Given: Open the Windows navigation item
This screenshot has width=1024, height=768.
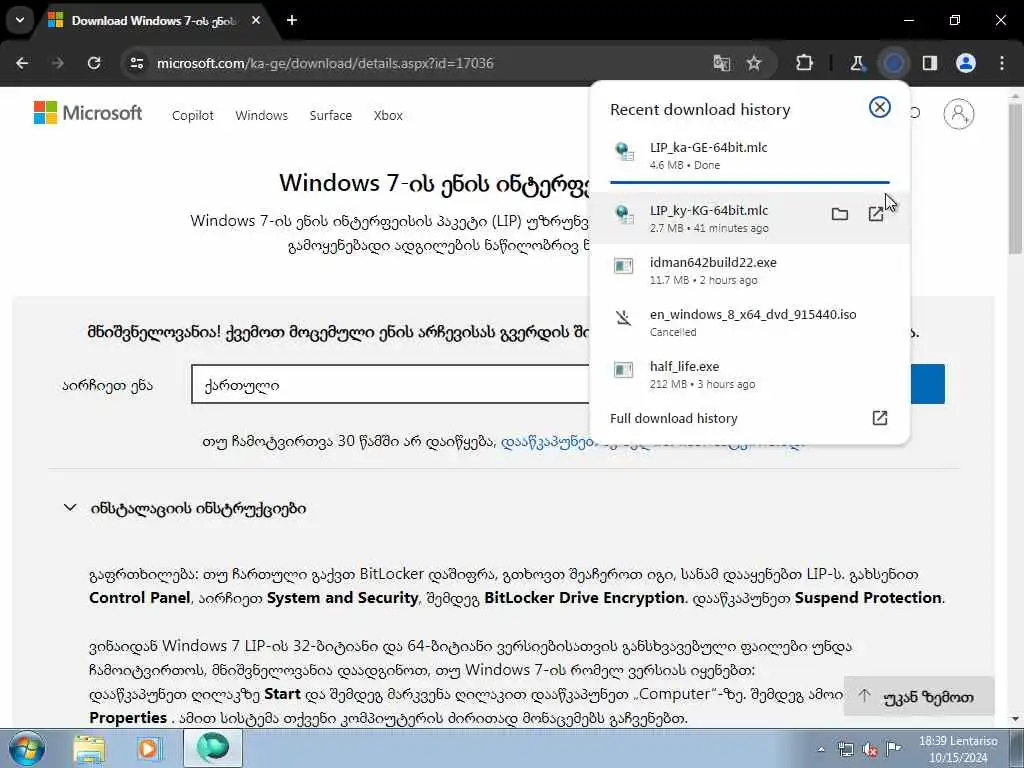Looking at the screenshot, I should [x=261, y=115].
